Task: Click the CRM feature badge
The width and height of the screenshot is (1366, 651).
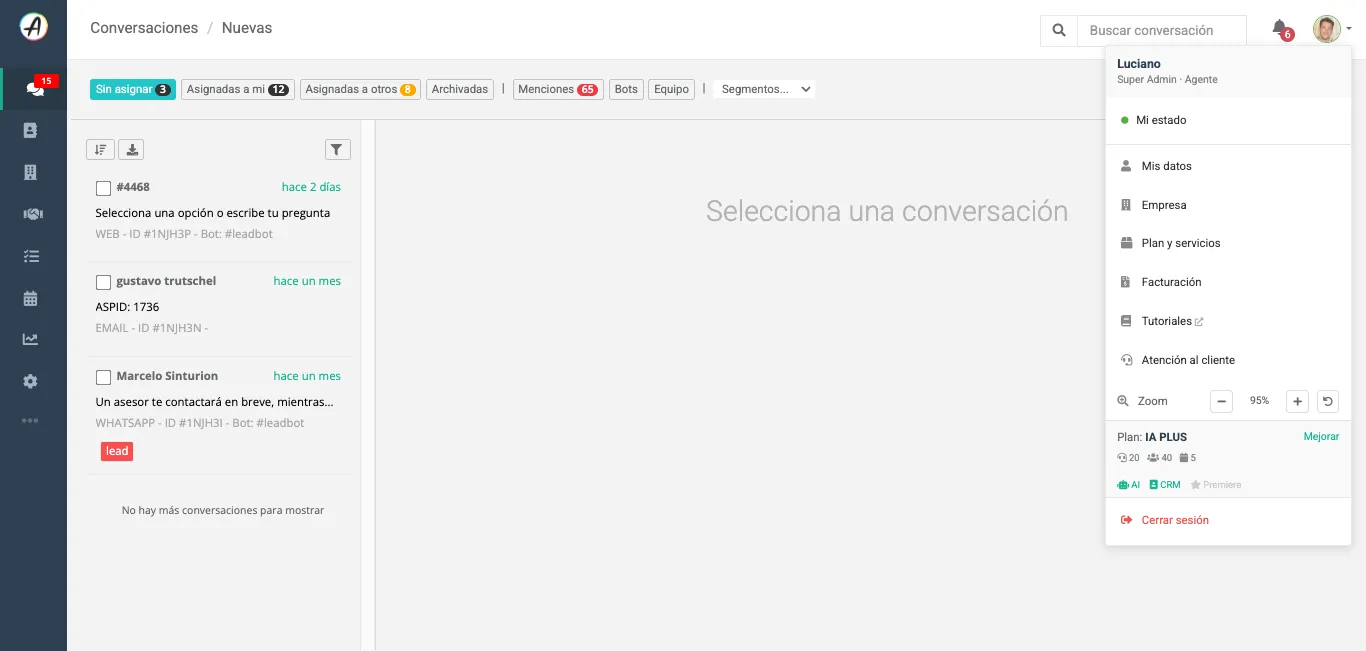Action: [x=1165, y=484]
